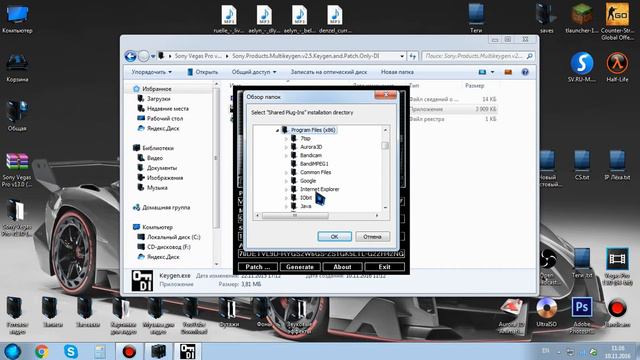This screenshot has width=640, height=360.
Task: Open the Общий доступ dropdown
Action: [x=254, y=72]
